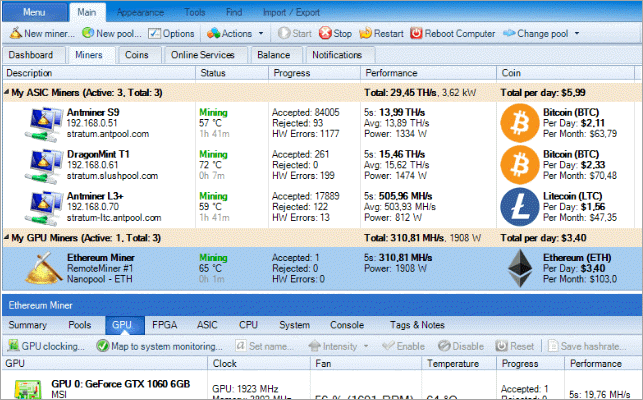Screen dimensions: 643x400
Task: Open the Tags & Notes tab
Action: pyautogui.click(x=417, y=325)
